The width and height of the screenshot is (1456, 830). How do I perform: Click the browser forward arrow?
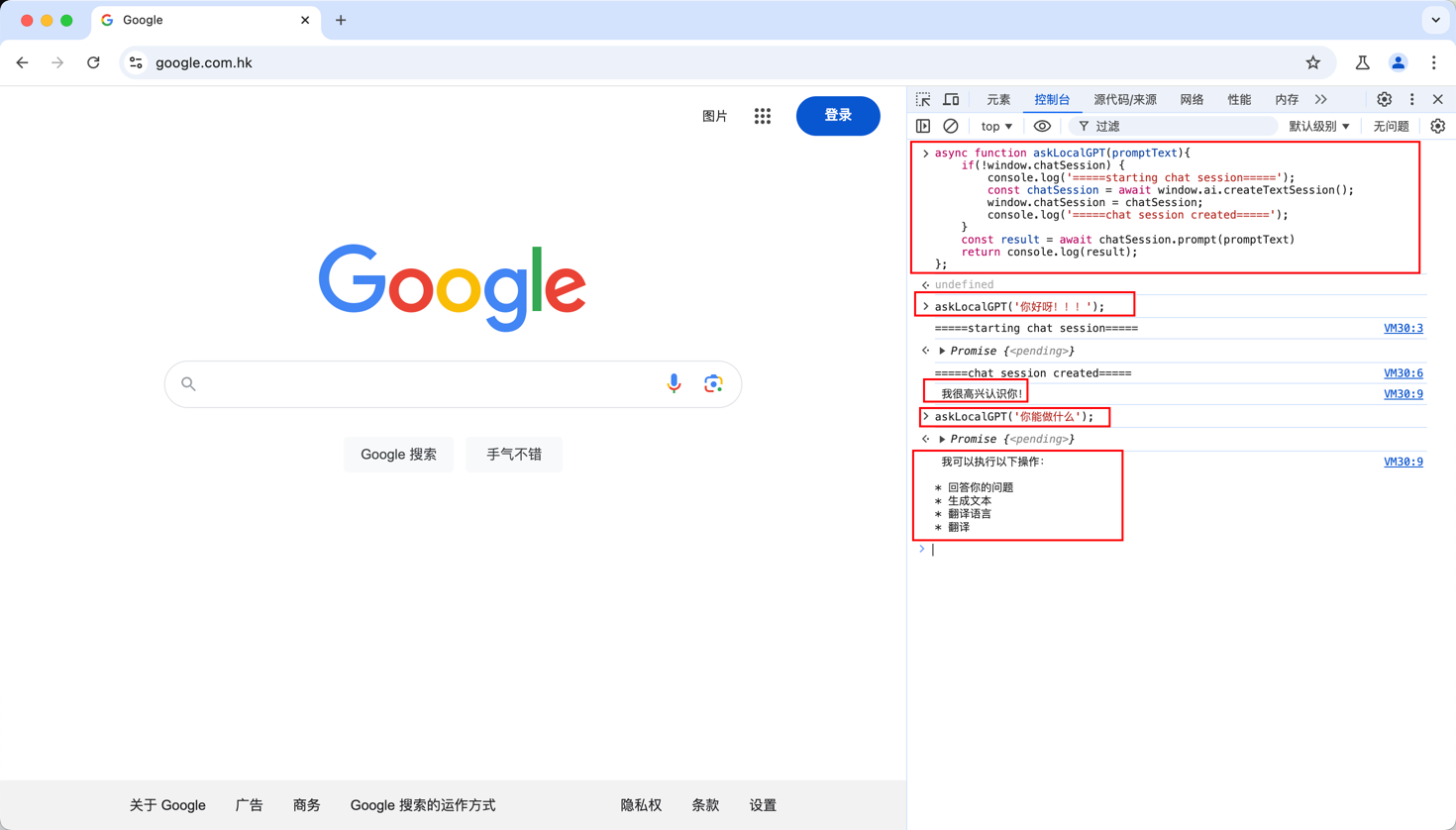pos(57,62)
